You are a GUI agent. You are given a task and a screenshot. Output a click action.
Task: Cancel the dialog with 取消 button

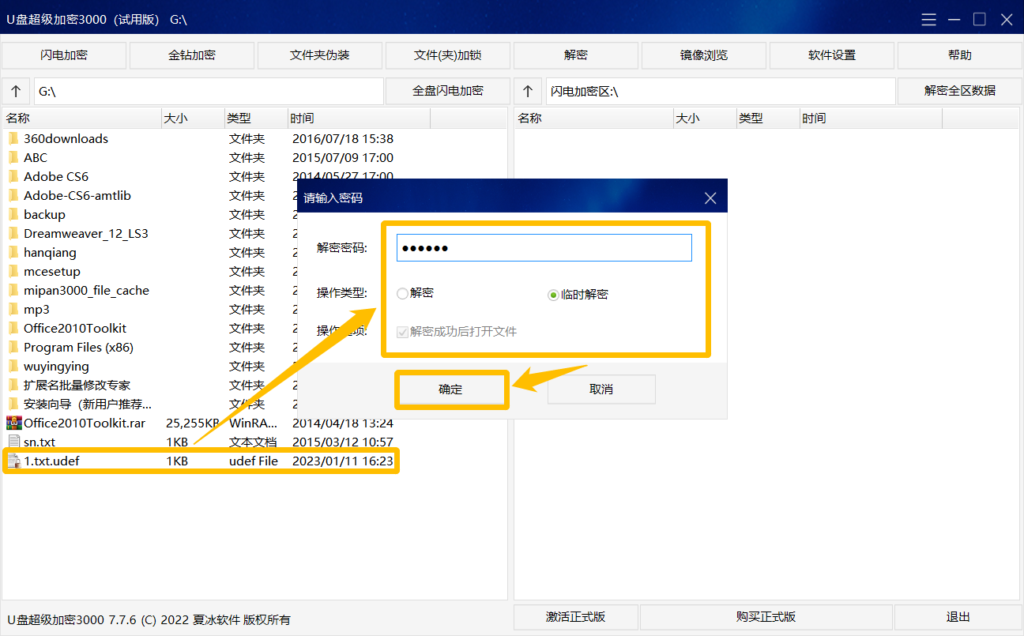coord(601,389)
